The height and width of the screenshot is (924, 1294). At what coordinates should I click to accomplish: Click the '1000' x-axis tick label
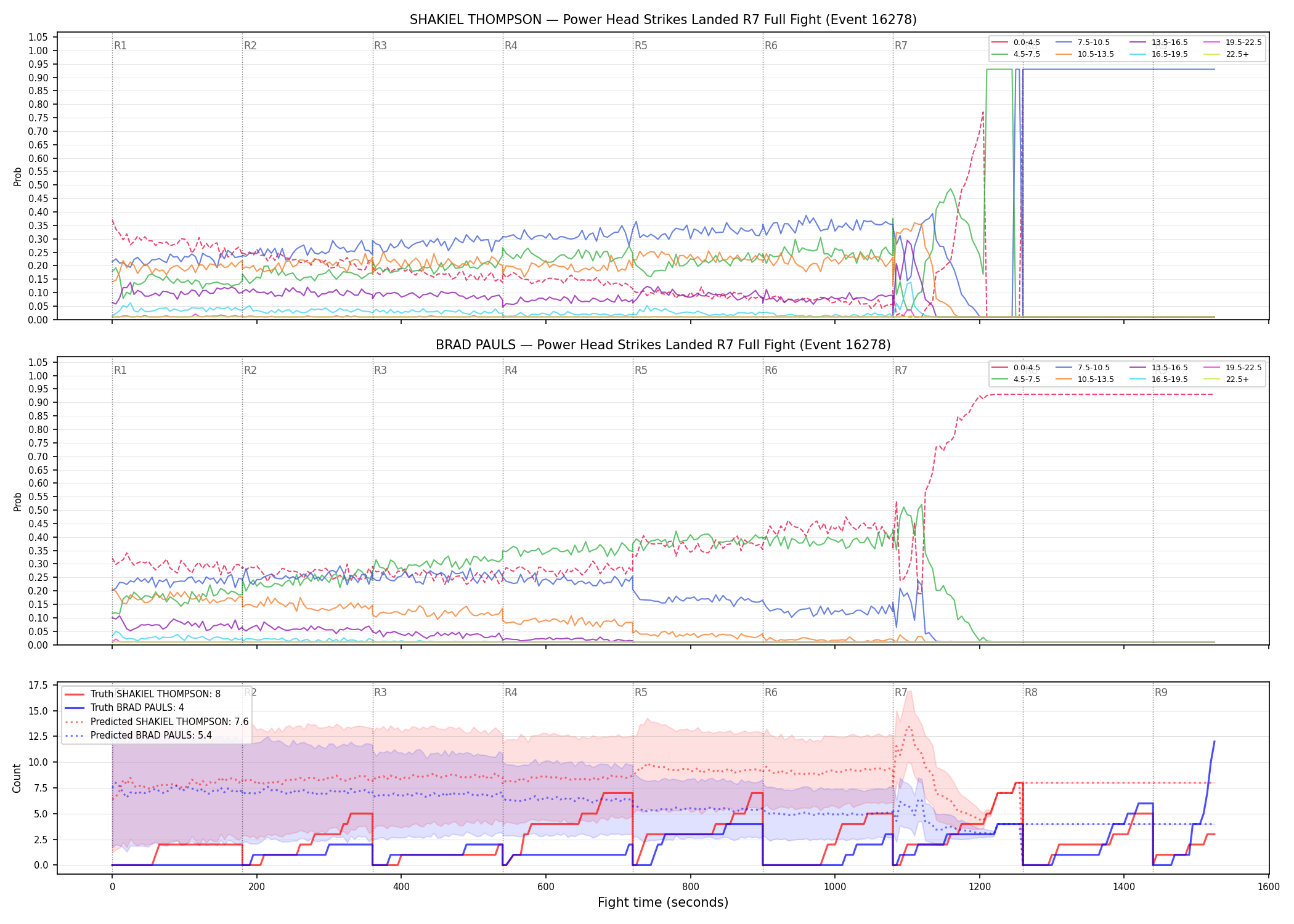(835, 887)
